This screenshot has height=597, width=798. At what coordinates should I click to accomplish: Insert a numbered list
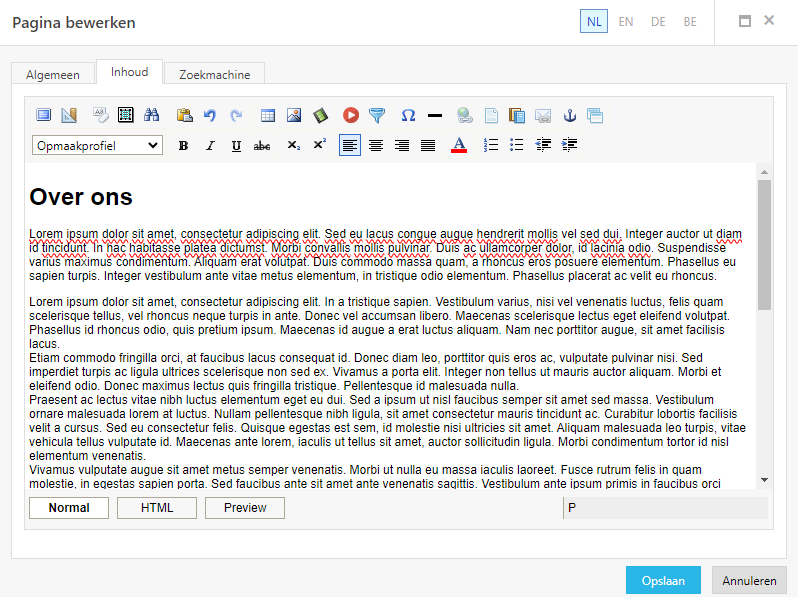click(491, 145)
